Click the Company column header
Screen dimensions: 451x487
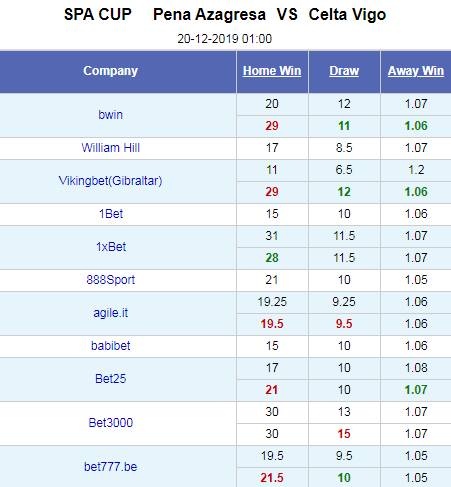pos(110,71)
